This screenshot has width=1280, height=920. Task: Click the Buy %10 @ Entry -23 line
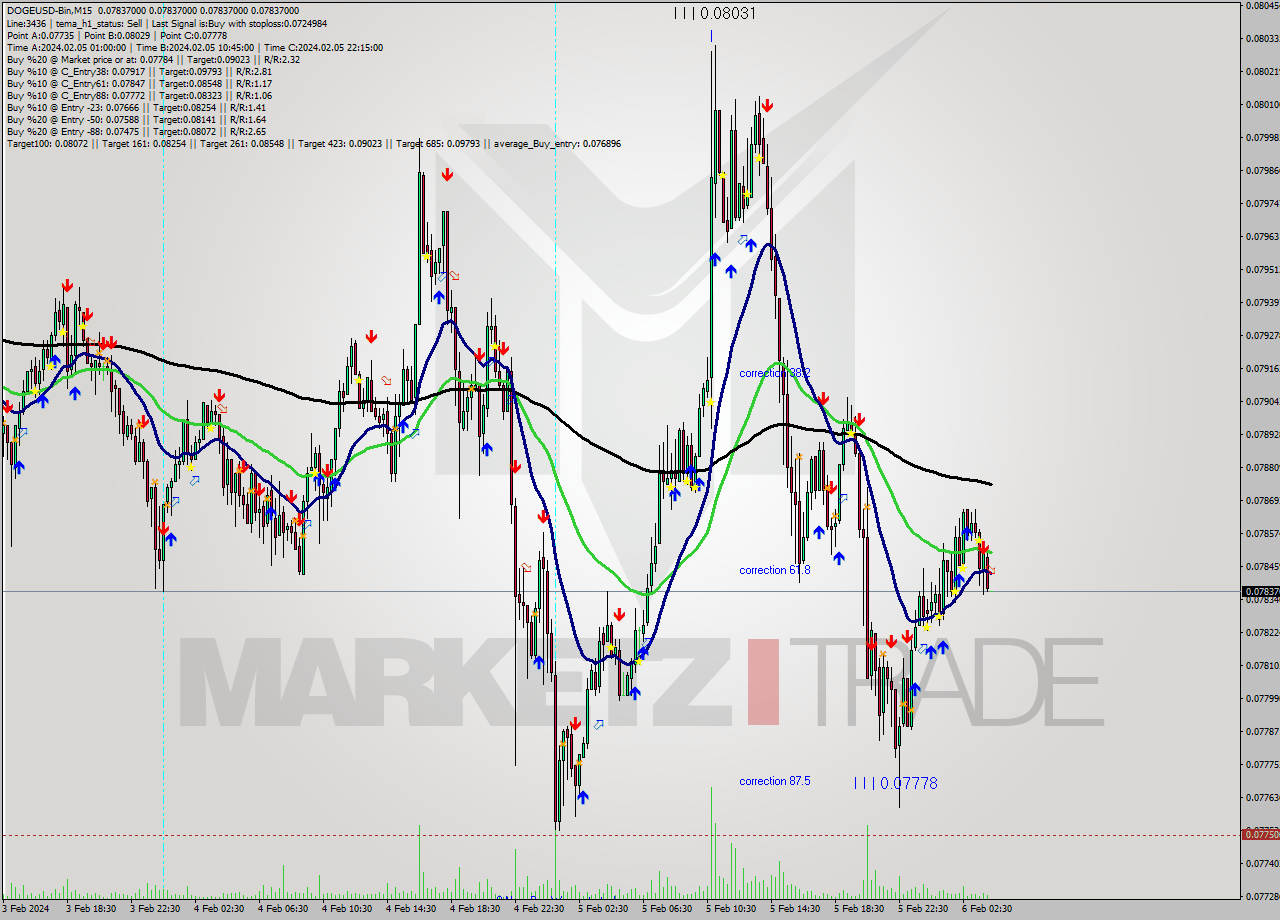click(x=136, y=107)
